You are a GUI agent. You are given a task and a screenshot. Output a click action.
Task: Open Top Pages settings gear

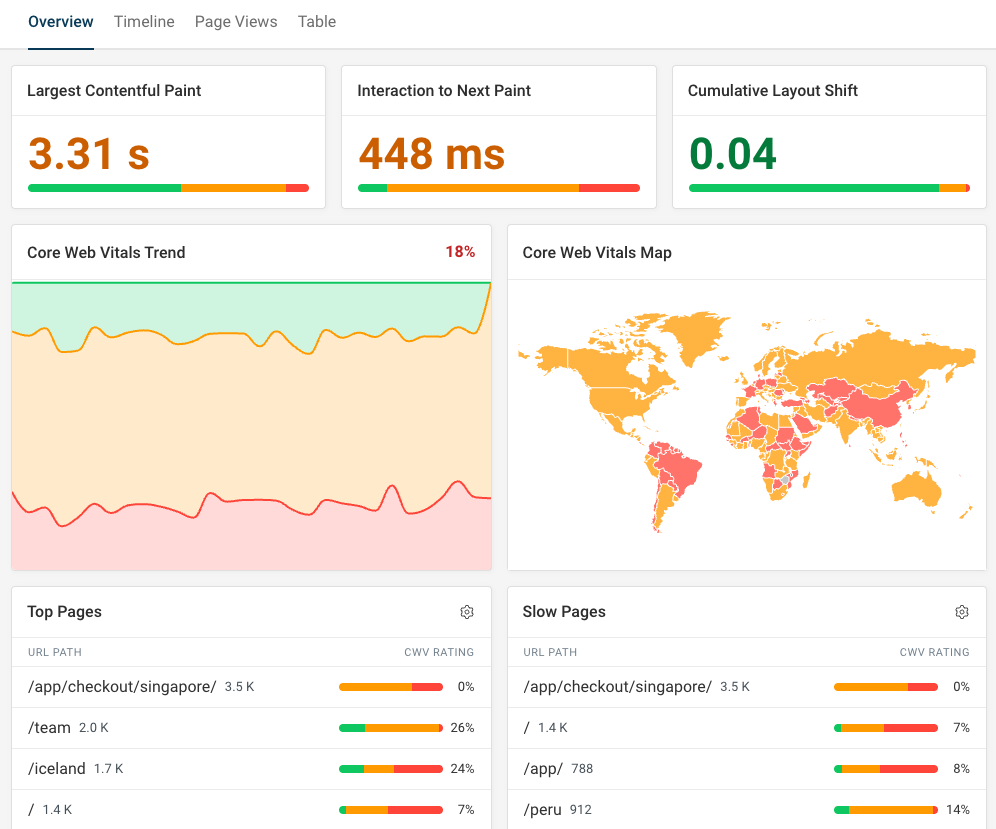(466, 611)
